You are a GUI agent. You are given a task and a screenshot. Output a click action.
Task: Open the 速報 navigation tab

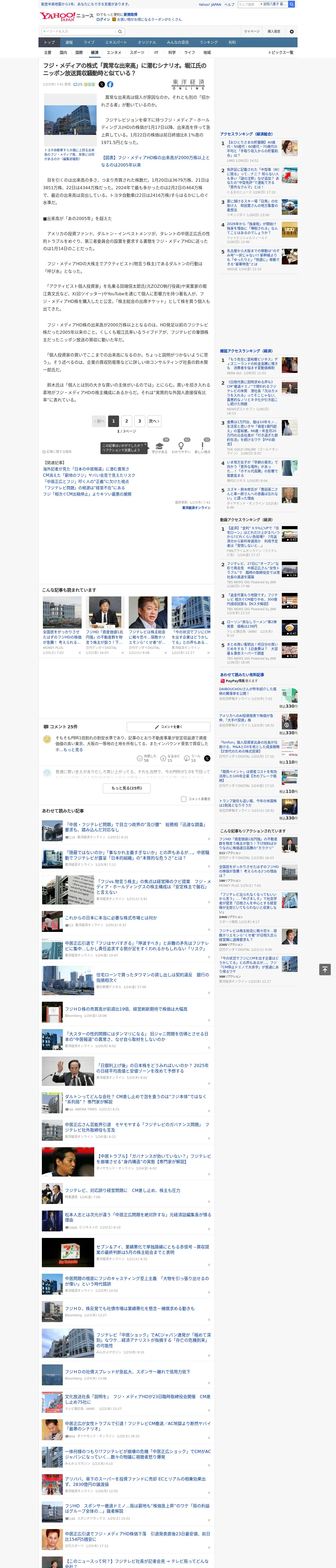pyautogui.click(x=69, y=43)
